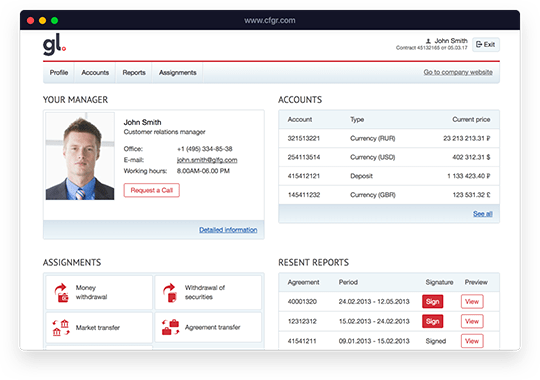Click the office phone number +1 (495) 334-85-38
The width and height of the screenshot is (540, 380).
205,149
